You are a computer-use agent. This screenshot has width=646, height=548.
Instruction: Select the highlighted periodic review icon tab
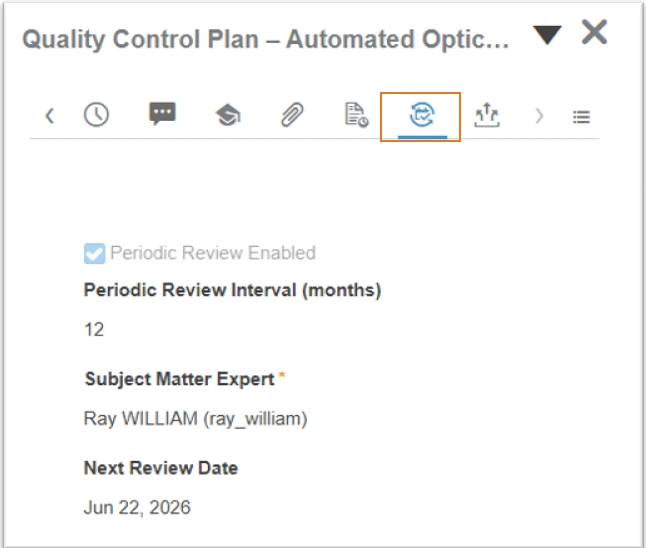coord(421,116)
